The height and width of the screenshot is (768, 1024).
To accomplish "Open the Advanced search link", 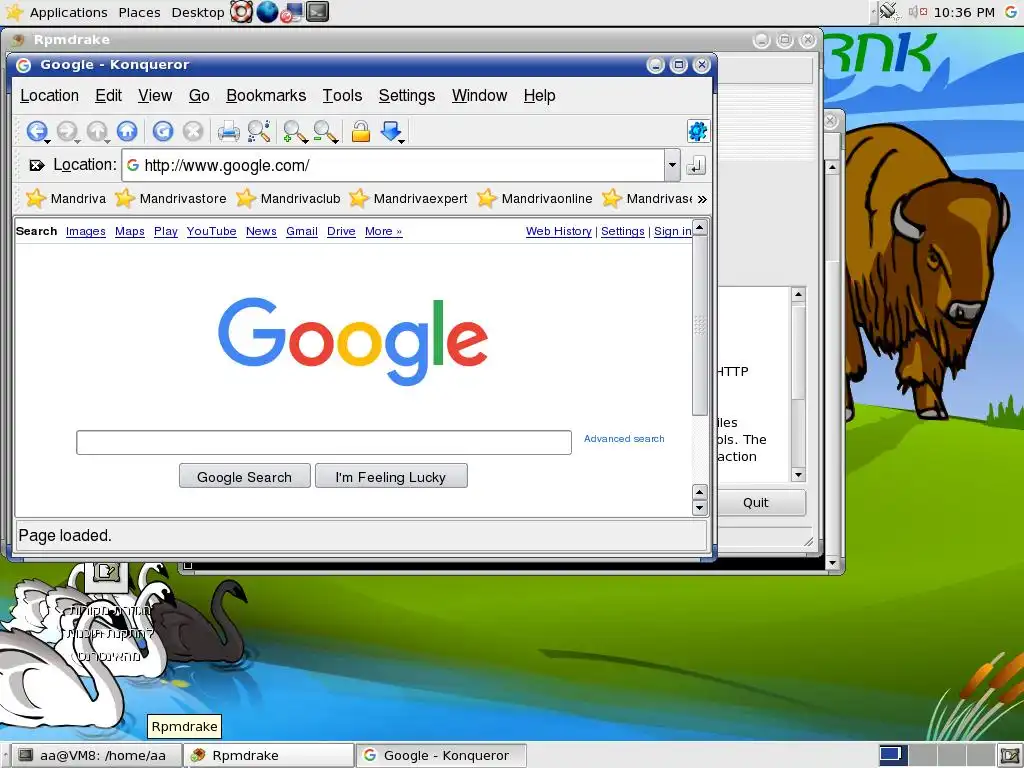I will [x=624, y=439].
